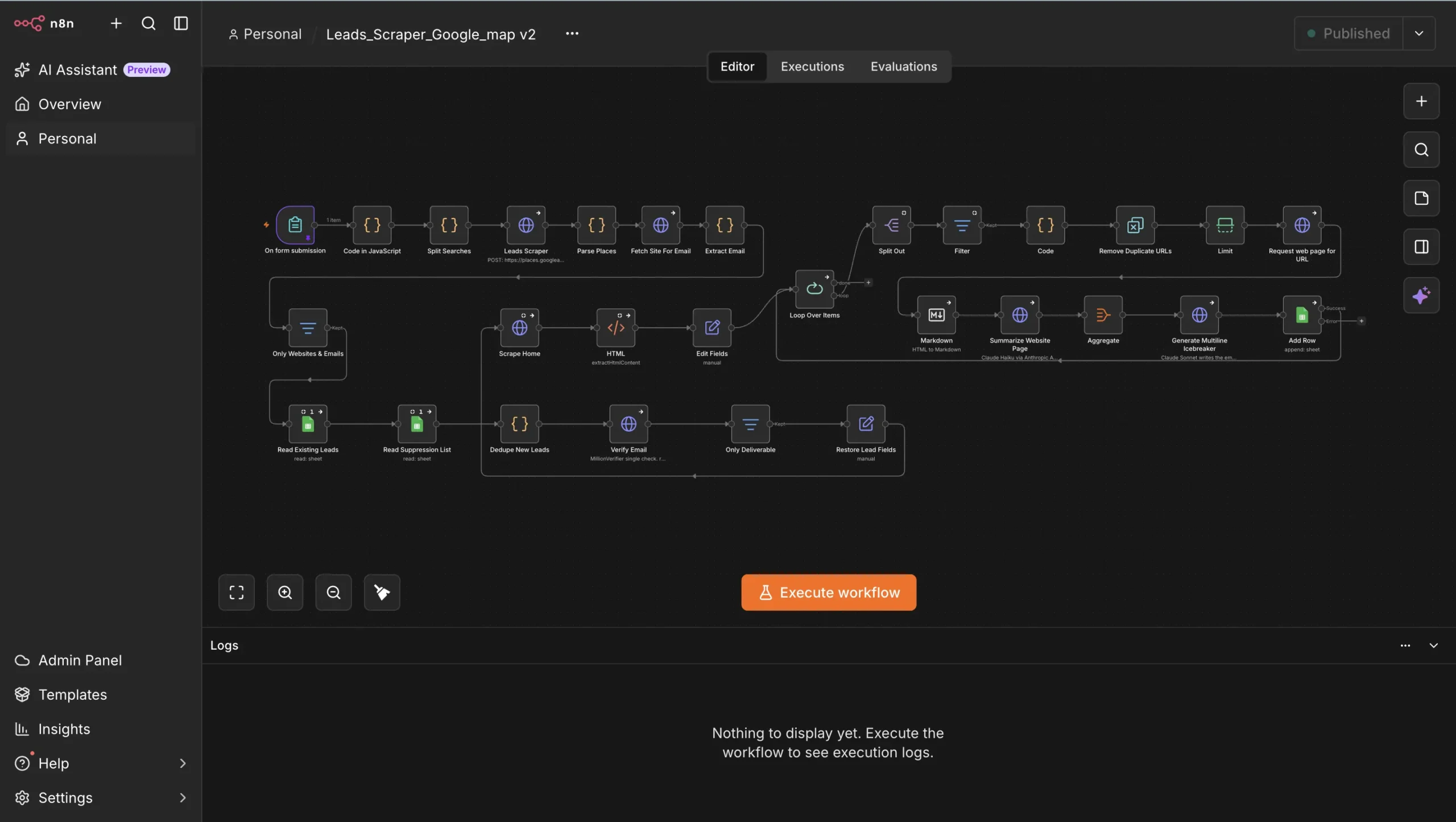The width and height of the screenshot is (1456, 822).
Task: Browse Templates
Action: click(101, 695)
